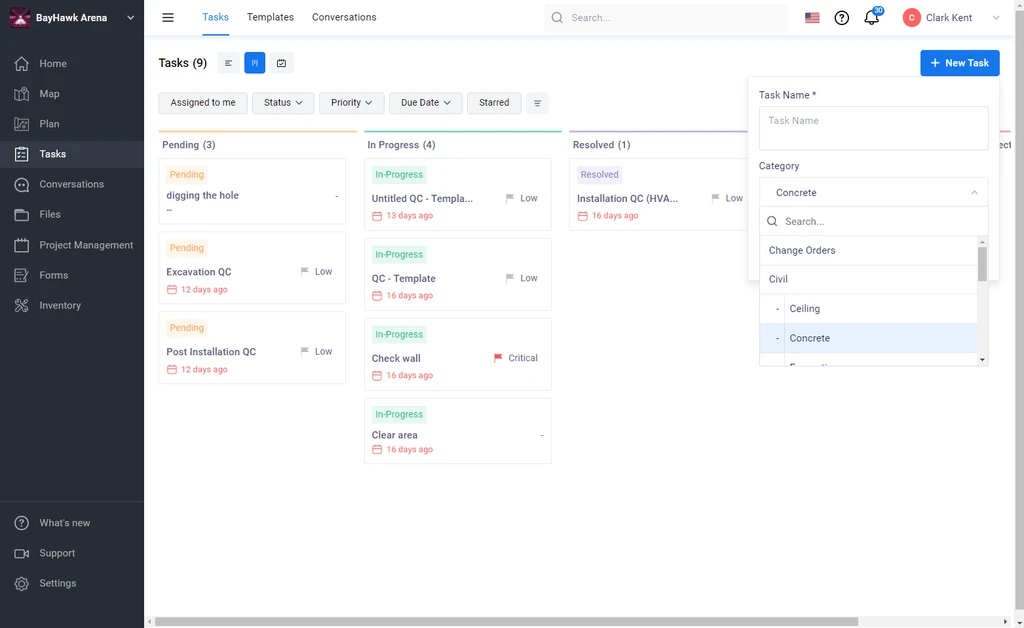Viewport: 1024px width, 628px height.
Task: Click the Pending tag on Excavation QC
Action: [187, 248]
